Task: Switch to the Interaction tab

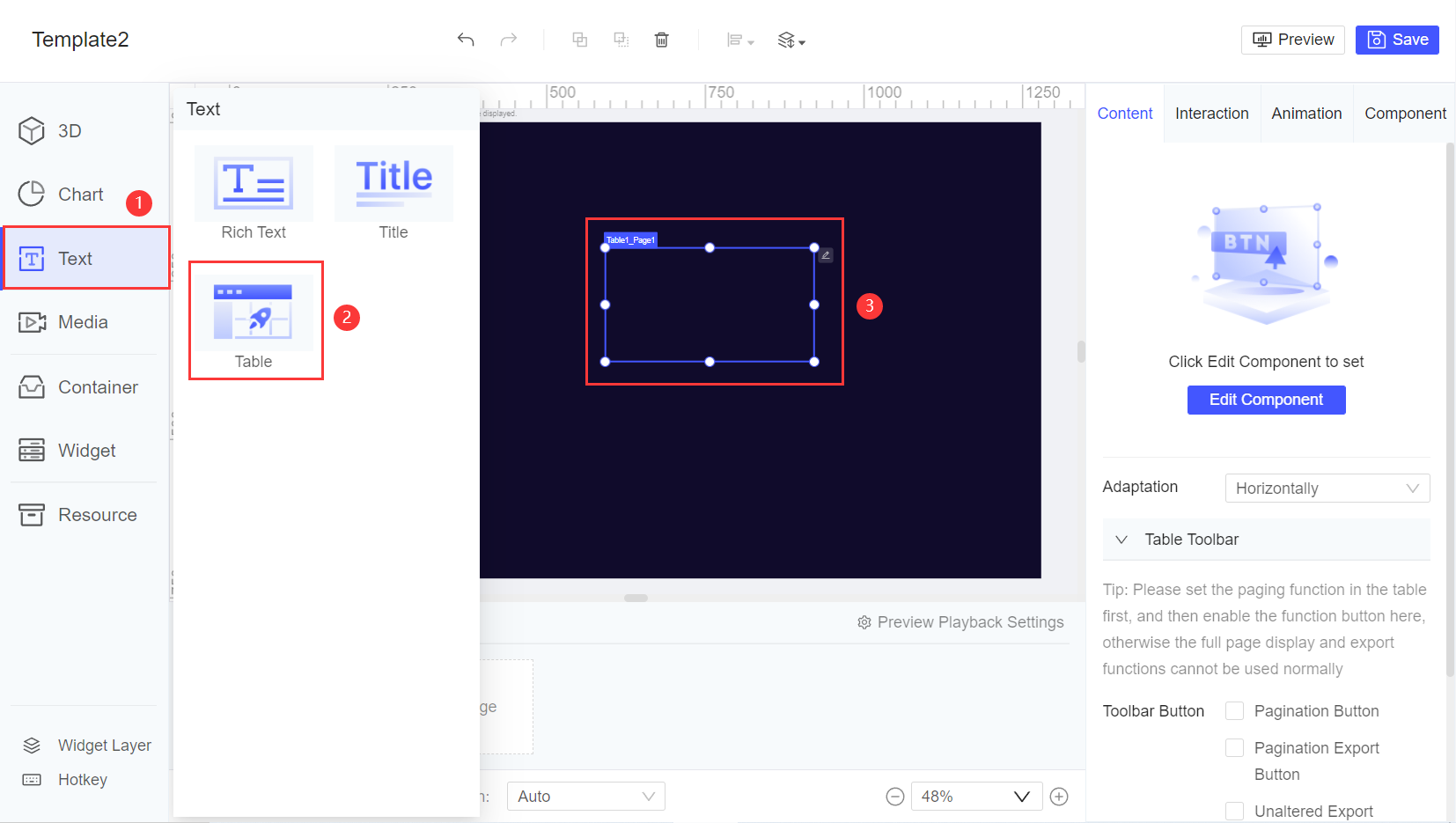Action: coord(1212,113)
